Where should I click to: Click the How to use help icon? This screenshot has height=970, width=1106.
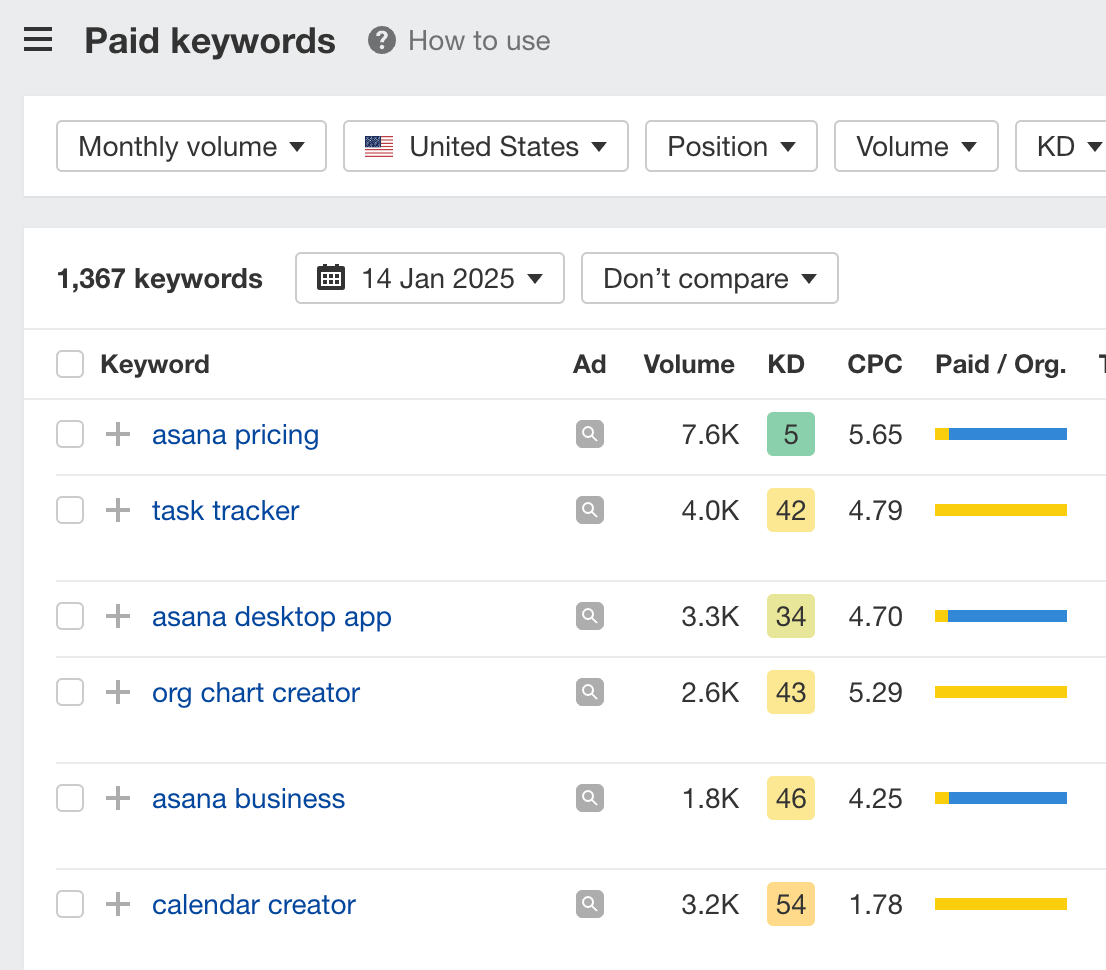pyautogui.click(x=381, y=41)
